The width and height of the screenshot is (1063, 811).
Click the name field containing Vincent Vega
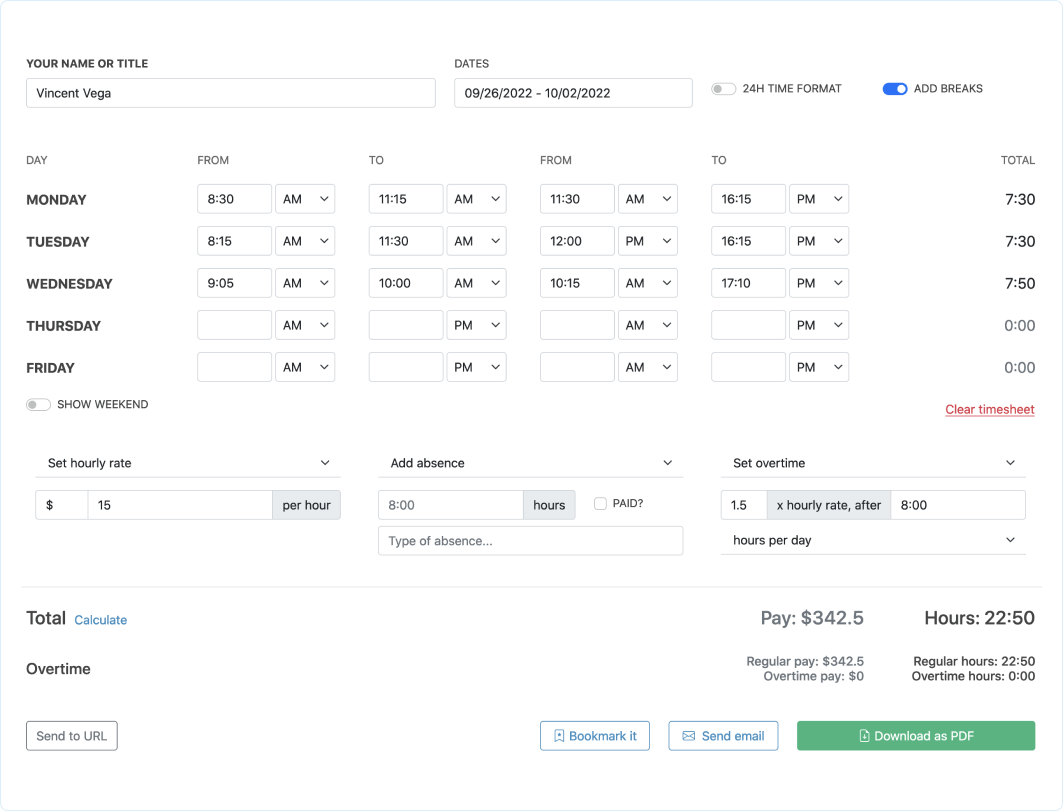click(230, 93)
